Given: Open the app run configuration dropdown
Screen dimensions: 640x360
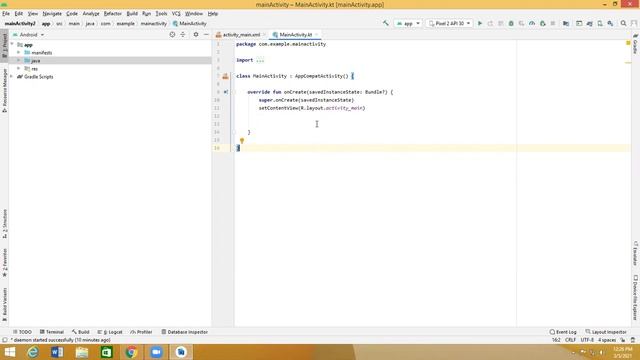Looking at the screenshot, I should 408,24.
